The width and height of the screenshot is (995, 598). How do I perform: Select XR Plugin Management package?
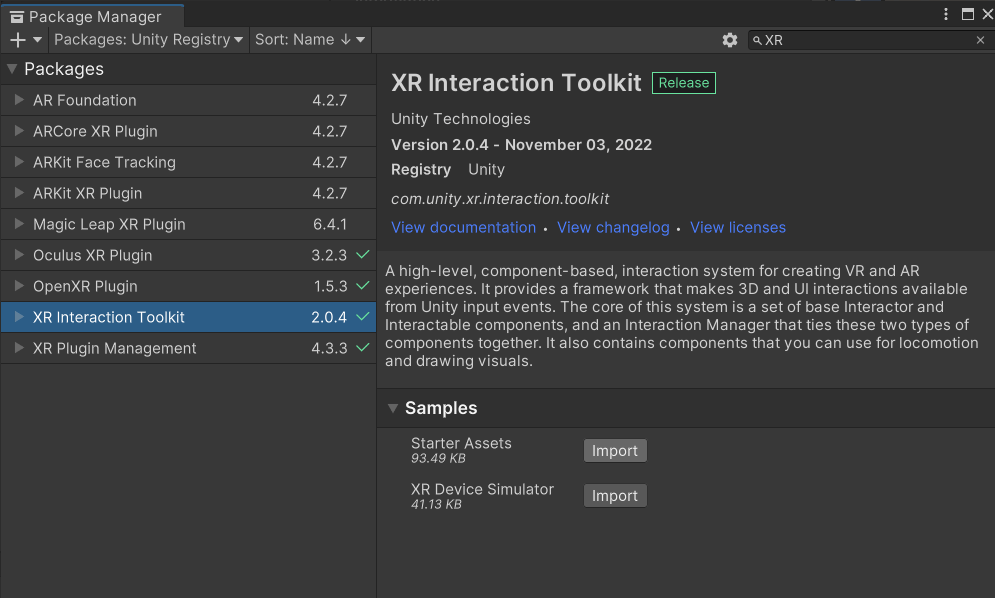[x=188, y=348]
